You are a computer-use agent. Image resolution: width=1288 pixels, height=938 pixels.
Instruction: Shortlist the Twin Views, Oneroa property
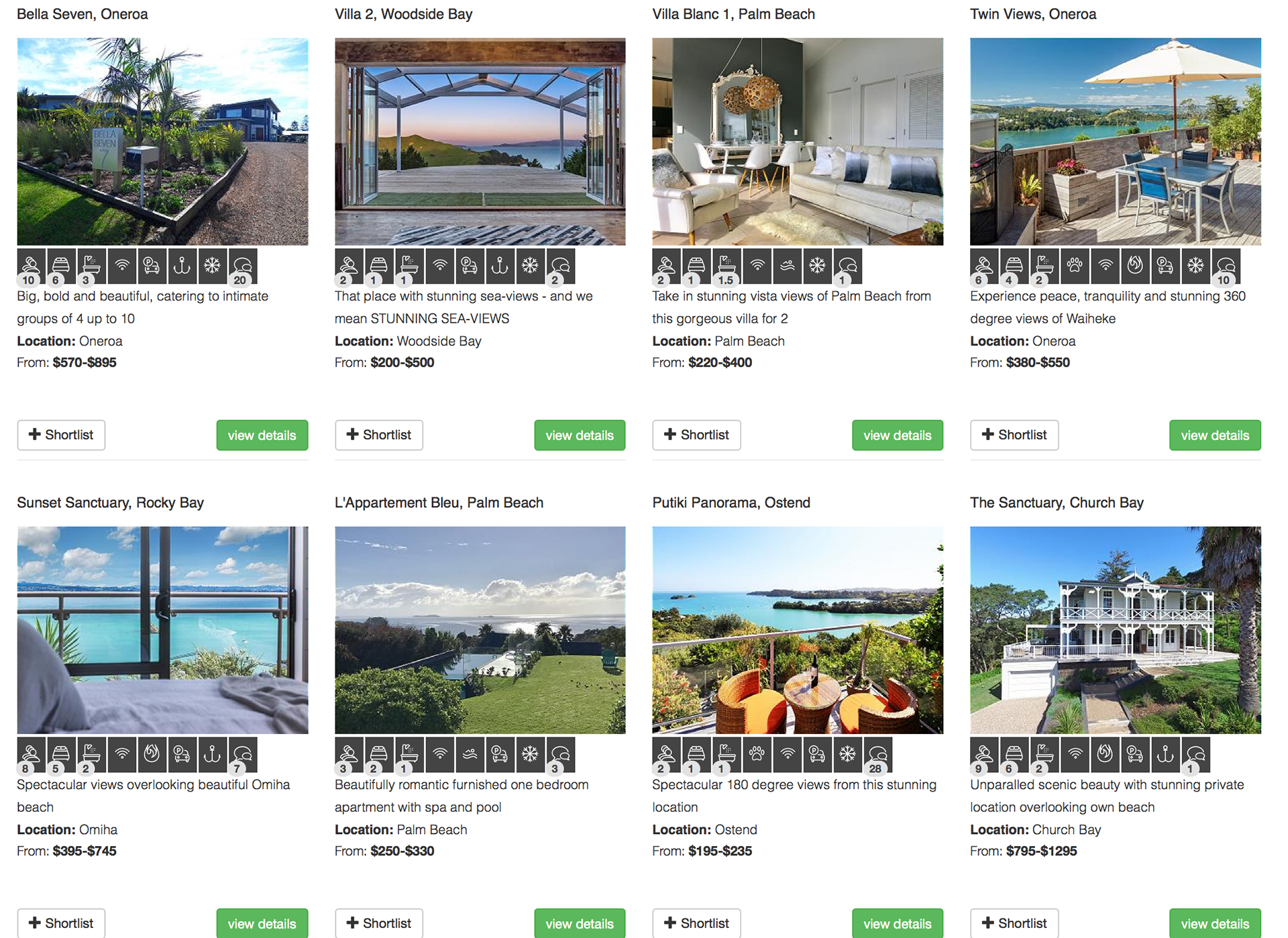[x=1014, y=435]
